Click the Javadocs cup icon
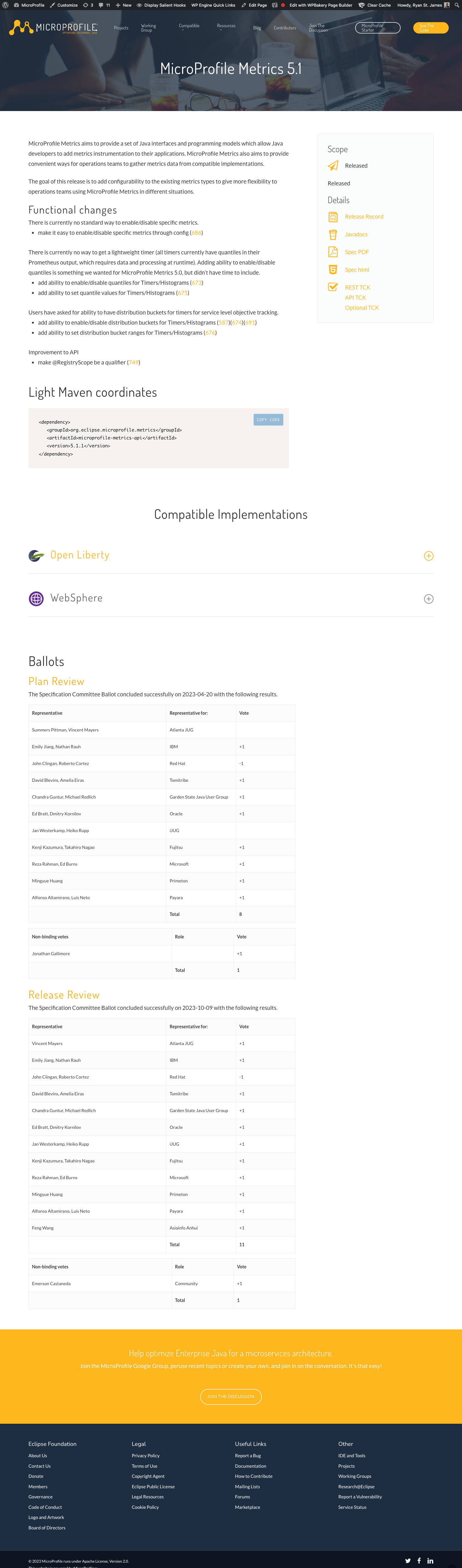 click(x=333, y=234)
